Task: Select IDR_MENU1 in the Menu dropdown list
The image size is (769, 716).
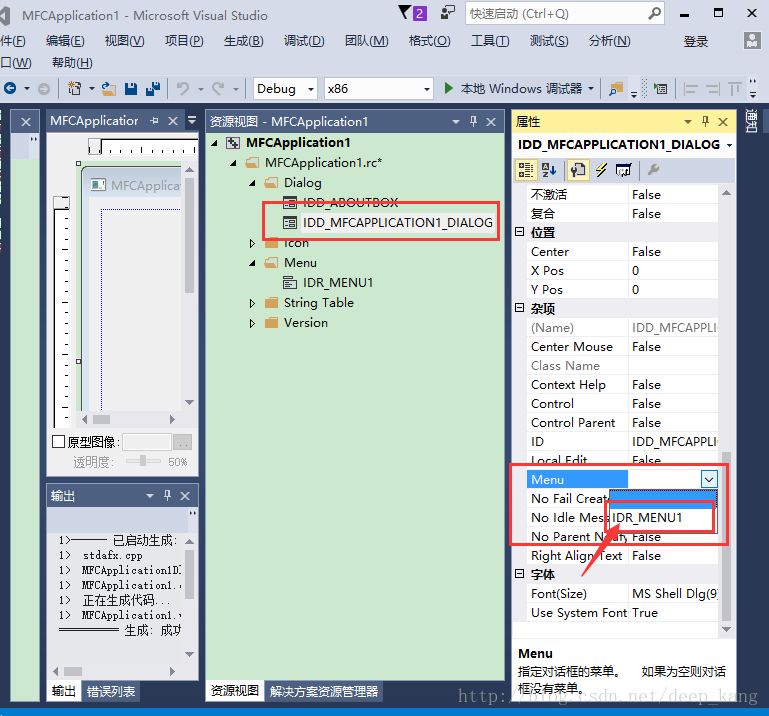Action: click(663, 518)
